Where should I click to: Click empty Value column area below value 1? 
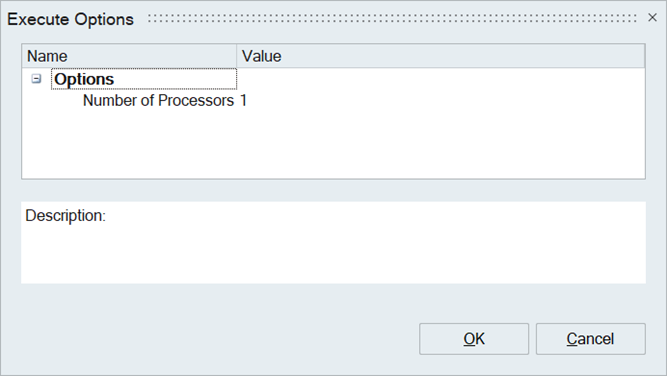[x=441, y=145]
